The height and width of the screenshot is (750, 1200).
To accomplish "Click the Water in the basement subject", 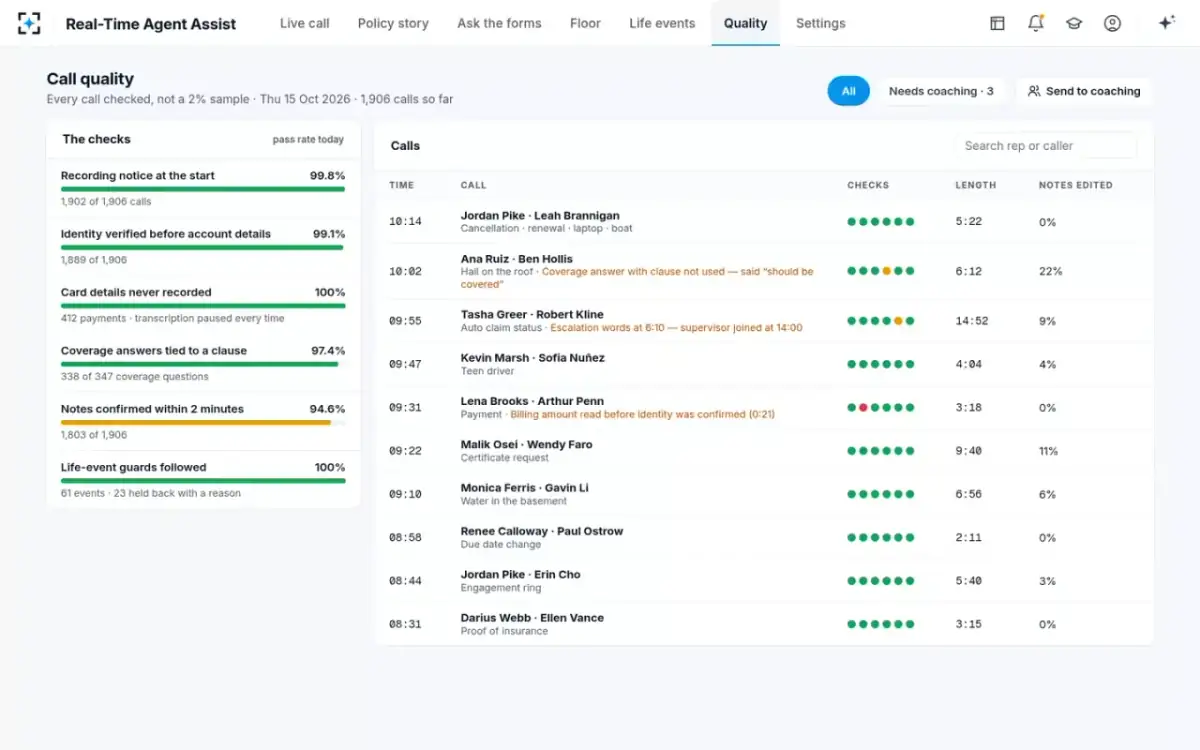I will 513,501.
